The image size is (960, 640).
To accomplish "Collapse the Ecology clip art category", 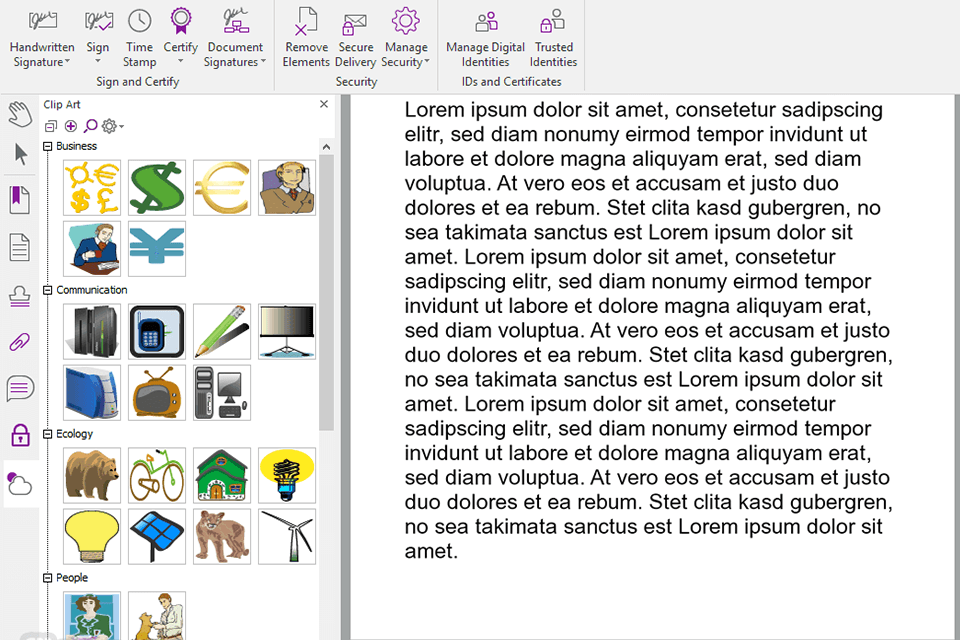I will (x=47, y=435).
